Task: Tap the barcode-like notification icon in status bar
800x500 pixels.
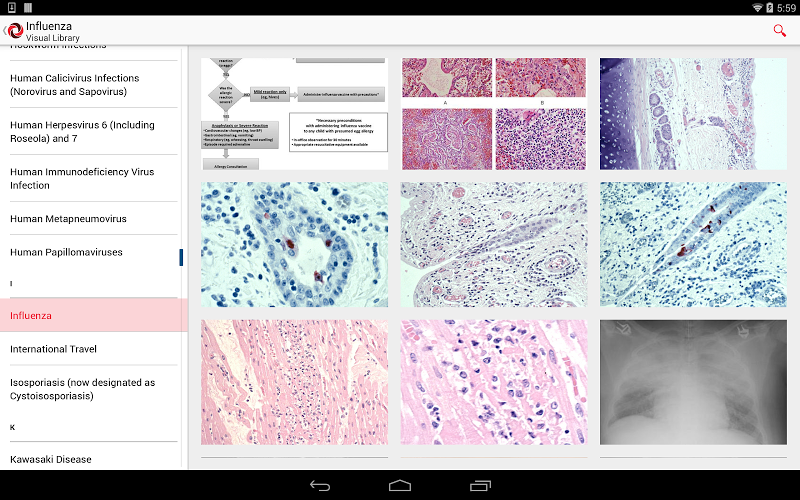Action: [x=28, y=7]
